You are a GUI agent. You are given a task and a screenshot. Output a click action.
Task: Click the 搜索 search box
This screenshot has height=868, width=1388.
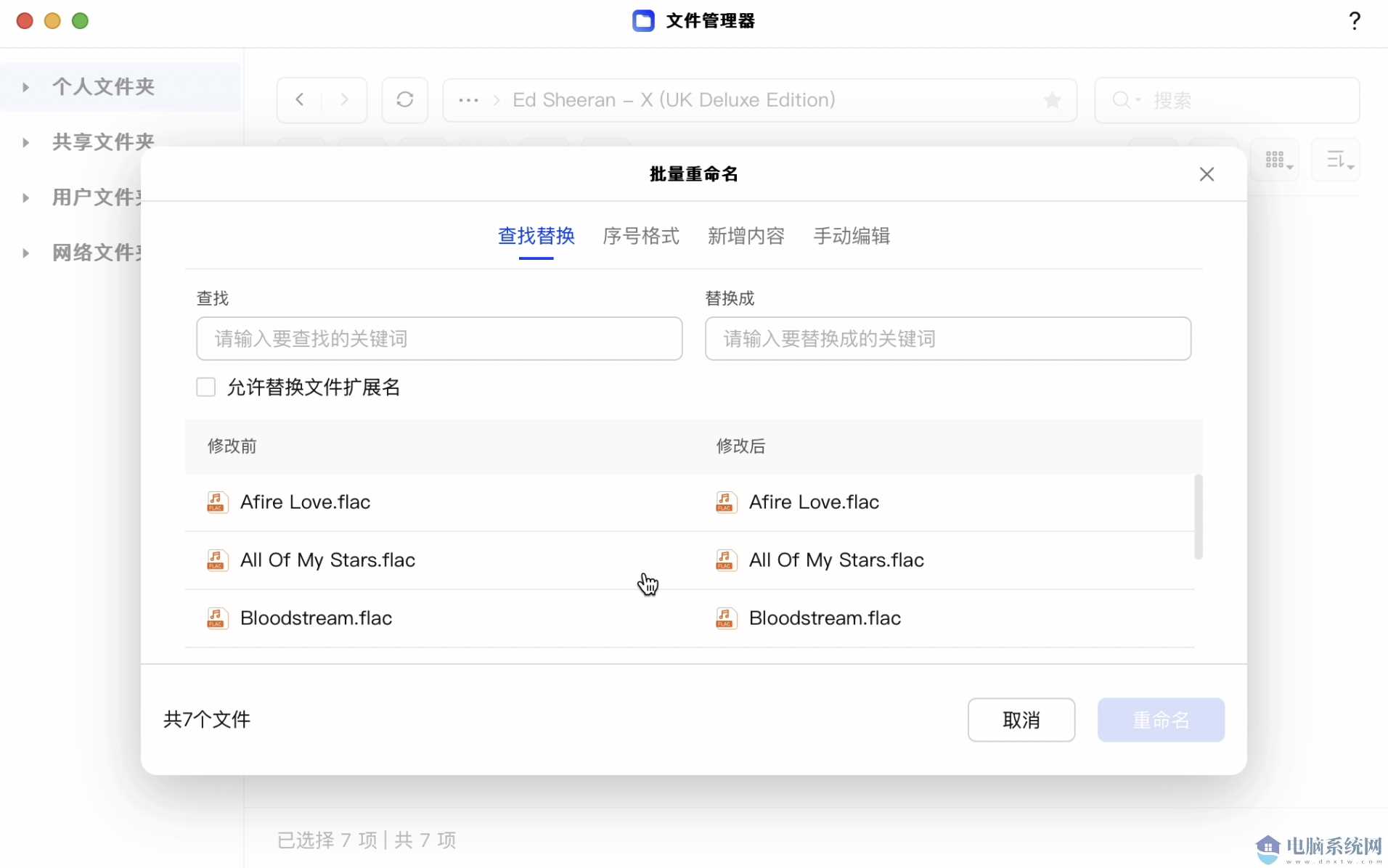tap(1227, 100)
